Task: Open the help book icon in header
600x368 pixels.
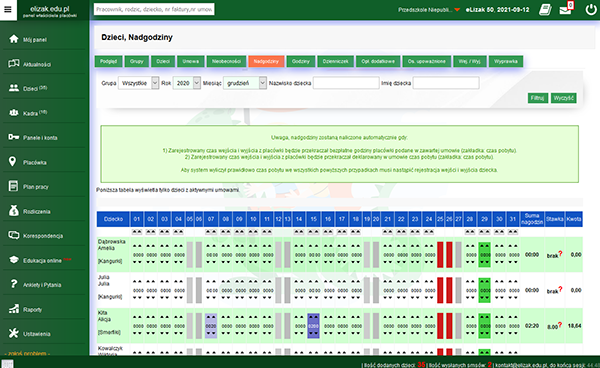Action: click(x=545, y=10)
